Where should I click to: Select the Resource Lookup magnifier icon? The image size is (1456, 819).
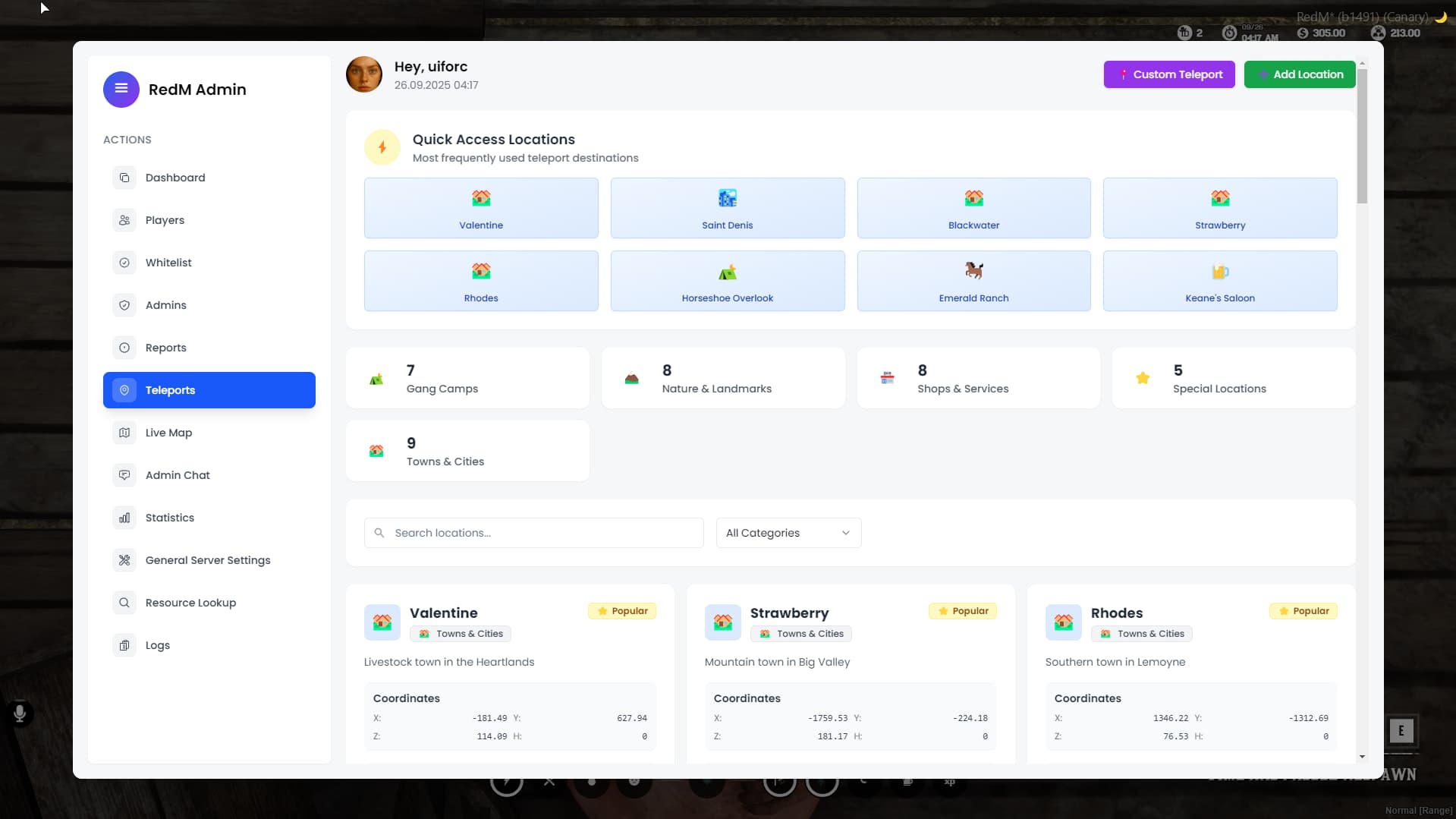(x=124, y=603)
